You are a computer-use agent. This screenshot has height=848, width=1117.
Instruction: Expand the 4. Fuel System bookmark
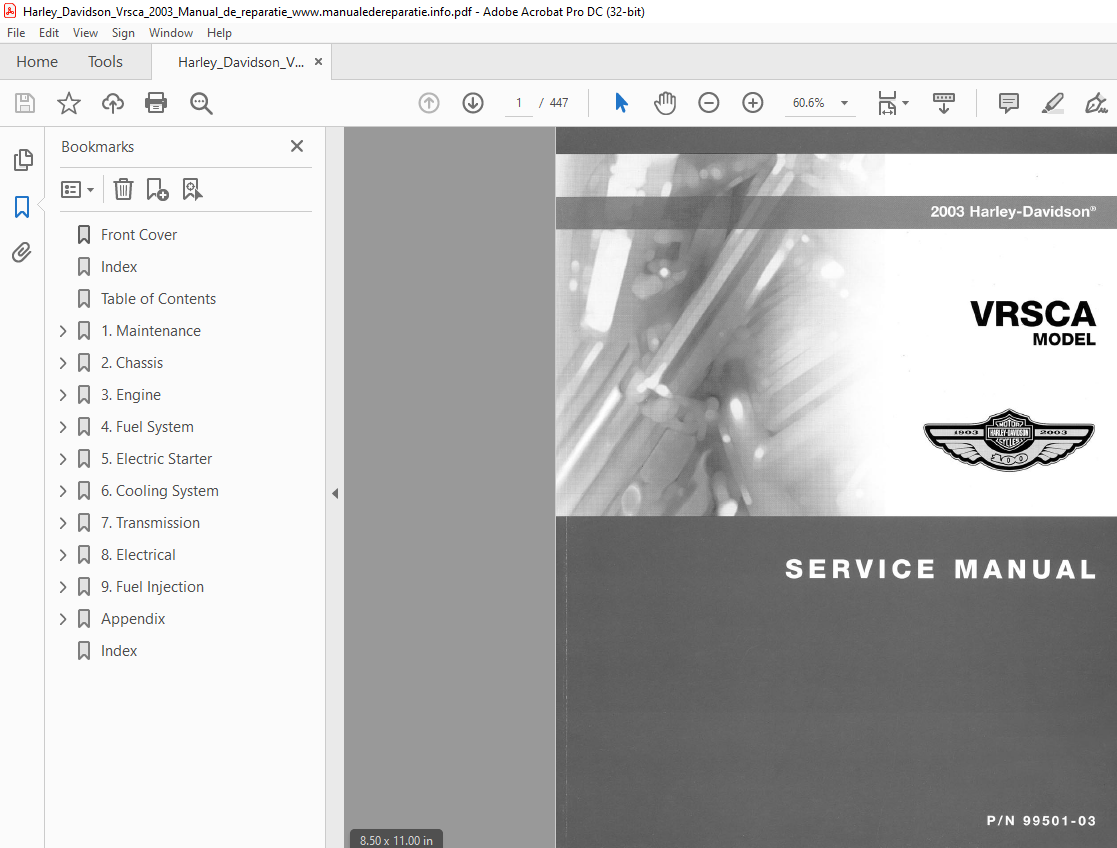(x=63, y=427)
